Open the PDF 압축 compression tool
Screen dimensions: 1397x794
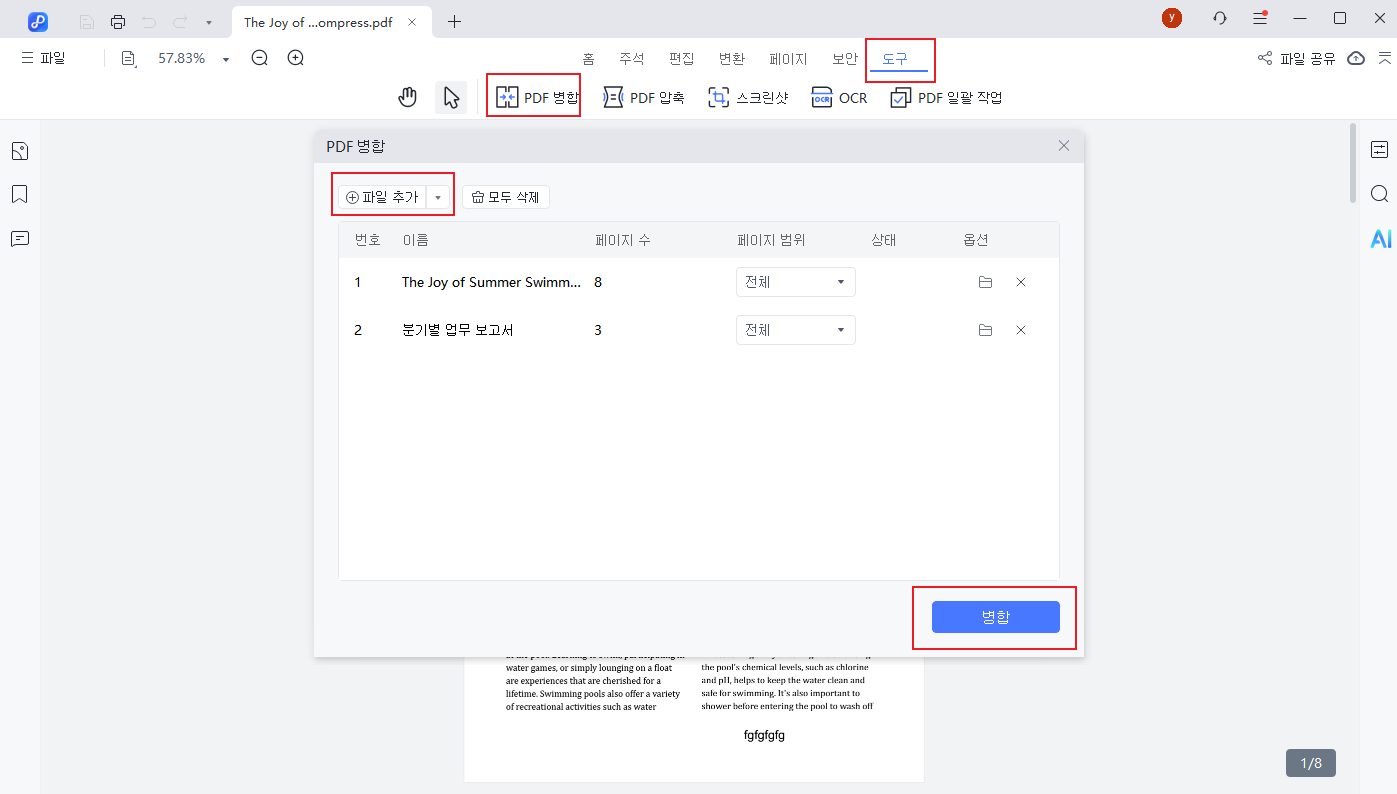point(643,97)
